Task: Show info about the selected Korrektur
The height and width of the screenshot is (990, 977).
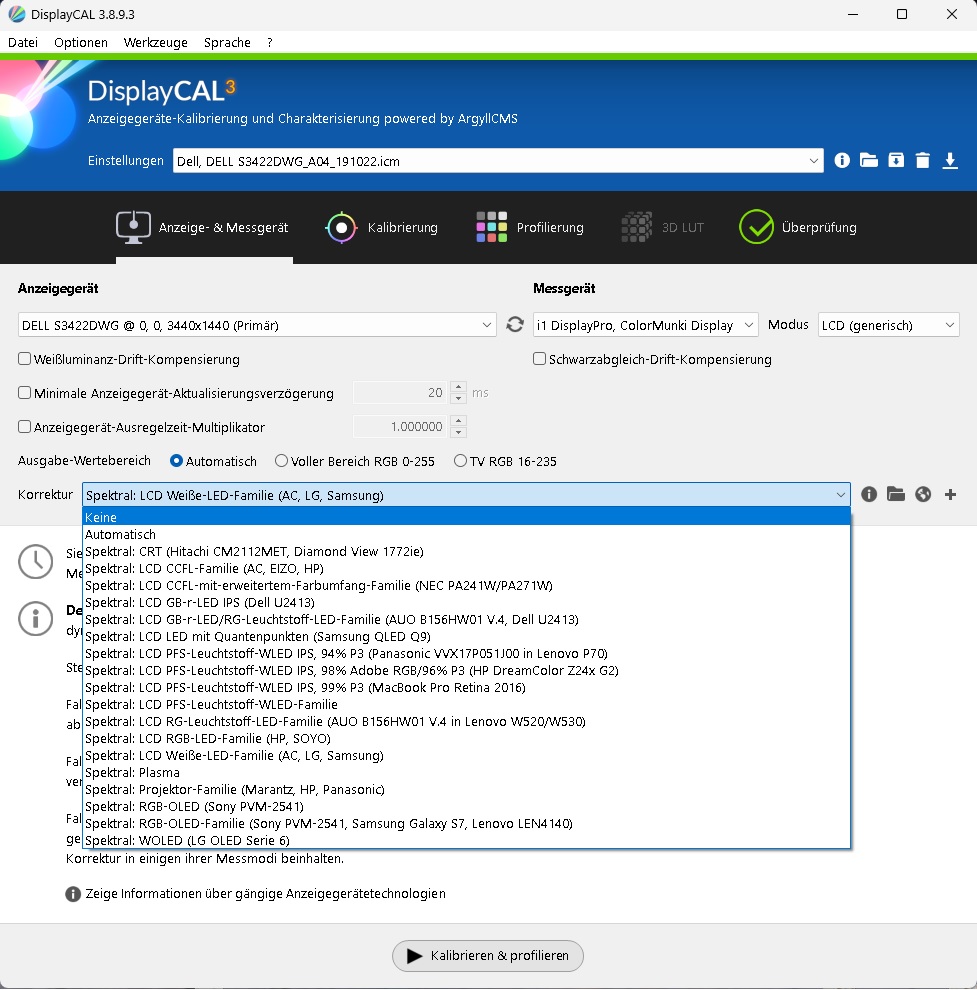Action: (x=869, y=494)
